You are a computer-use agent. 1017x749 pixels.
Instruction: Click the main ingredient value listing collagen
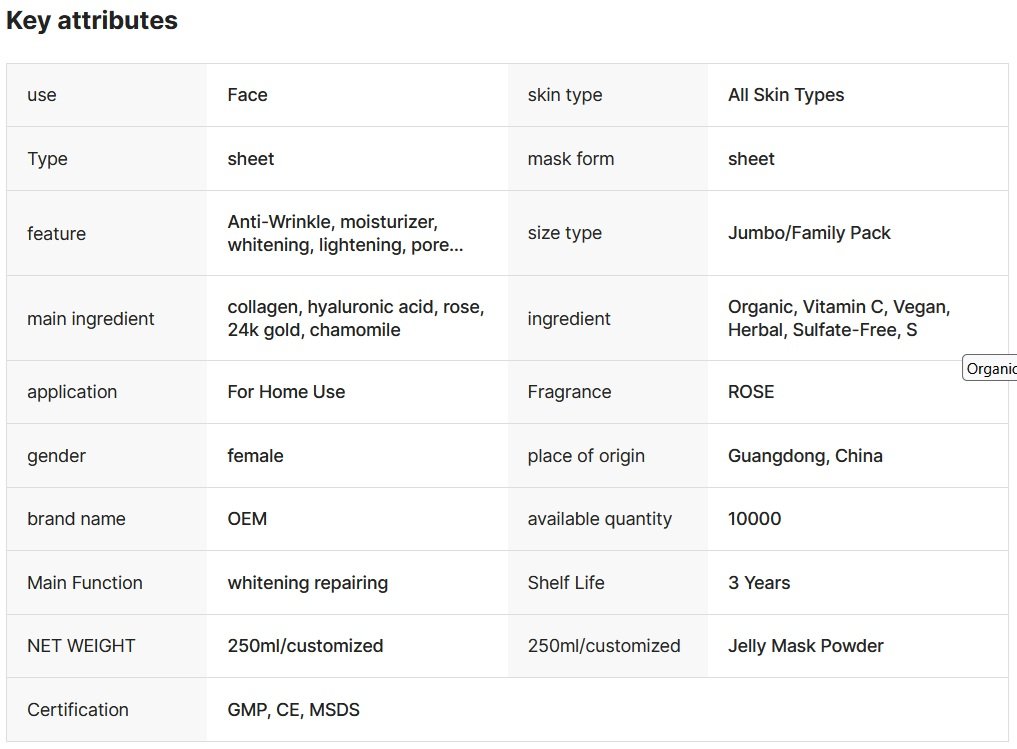coord(355,318)
